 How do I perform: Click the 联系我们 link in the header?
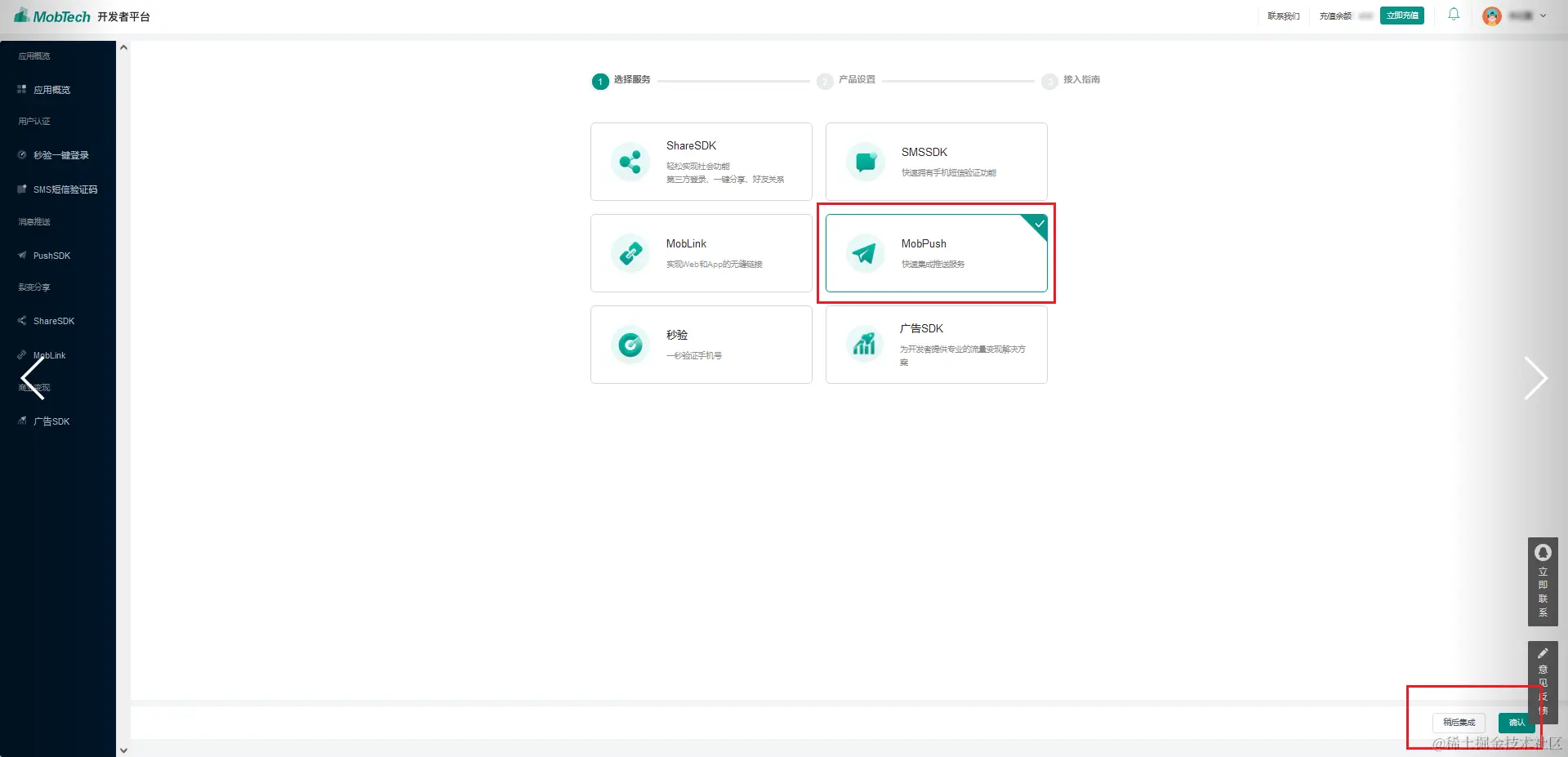(1284, 16)
